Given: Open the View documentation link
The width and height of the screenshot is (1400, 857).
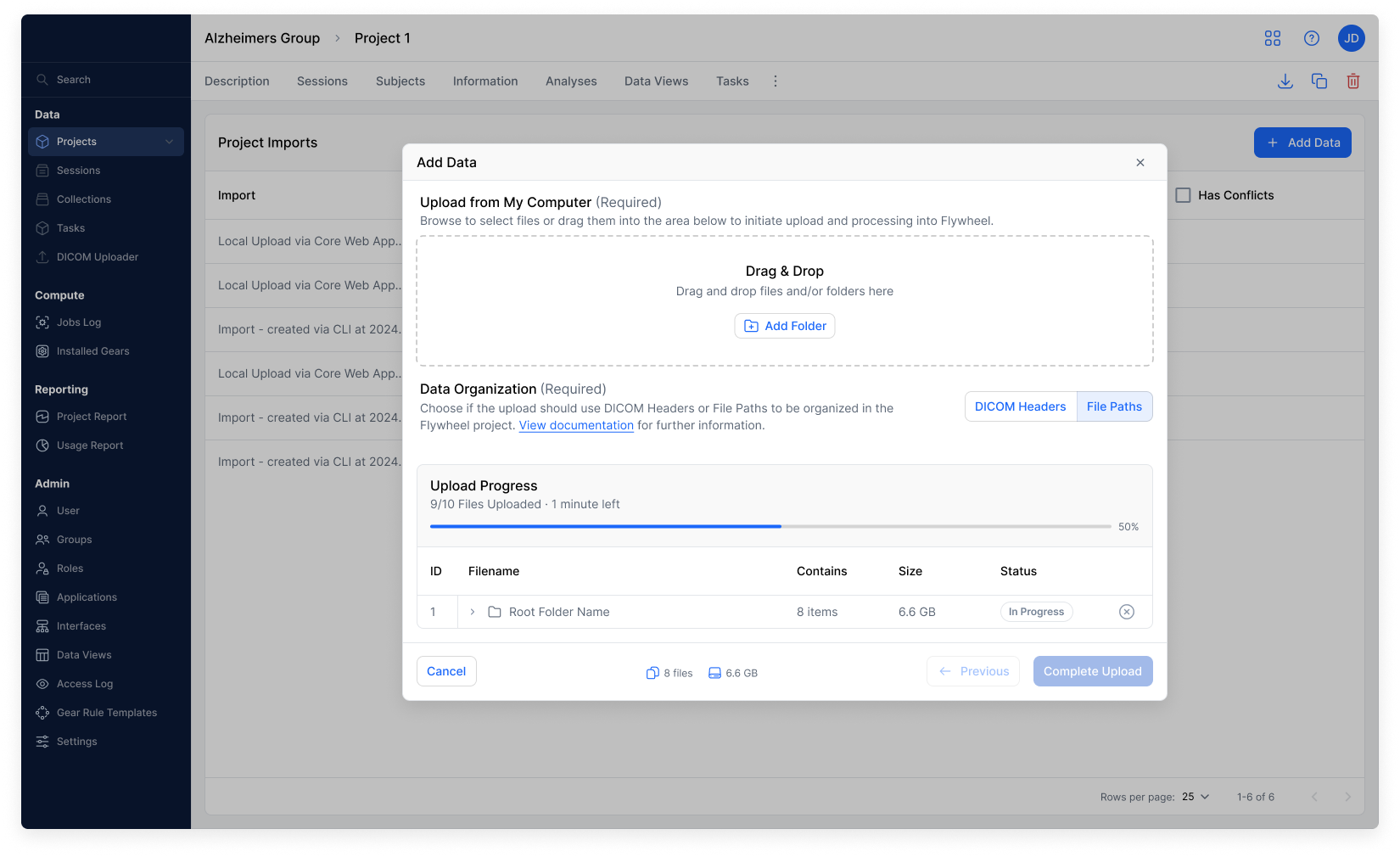Looking at the screenshot, I should 576,425.
